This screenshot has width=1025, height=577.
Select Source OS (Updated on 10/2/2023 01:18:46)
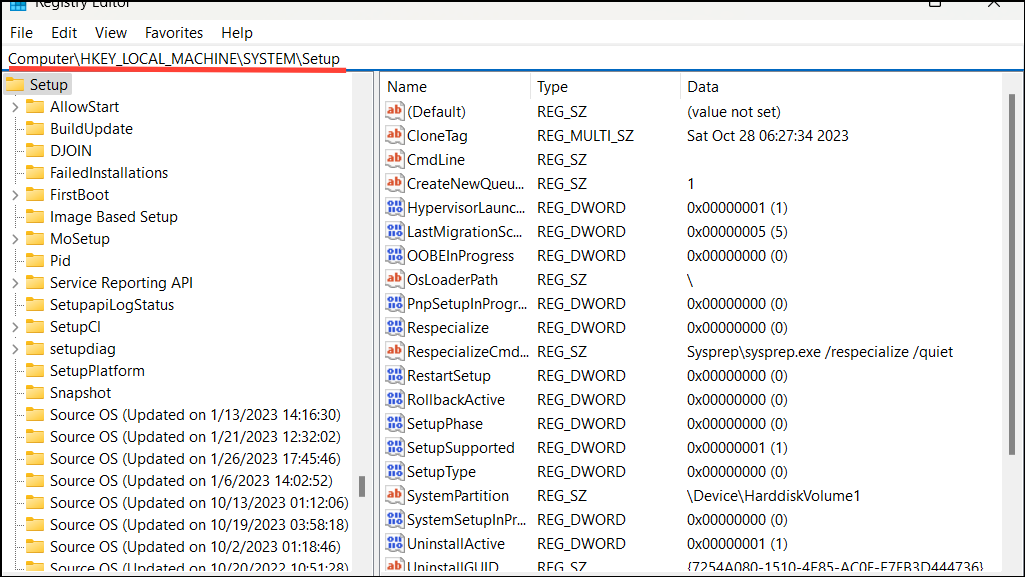tap(195, 547)
